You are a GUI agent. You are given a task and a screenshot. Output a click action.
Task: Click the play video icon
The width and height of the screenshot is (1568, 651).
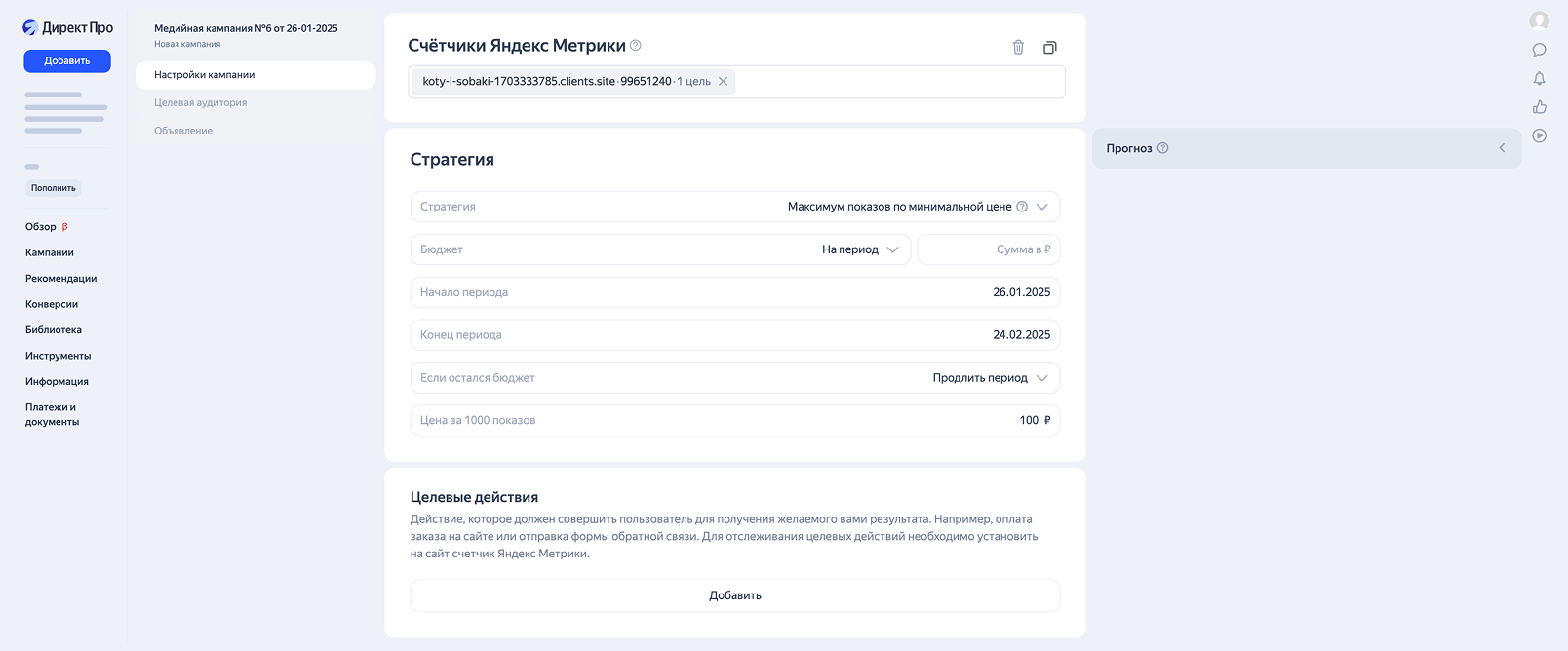pos(1539,135)
